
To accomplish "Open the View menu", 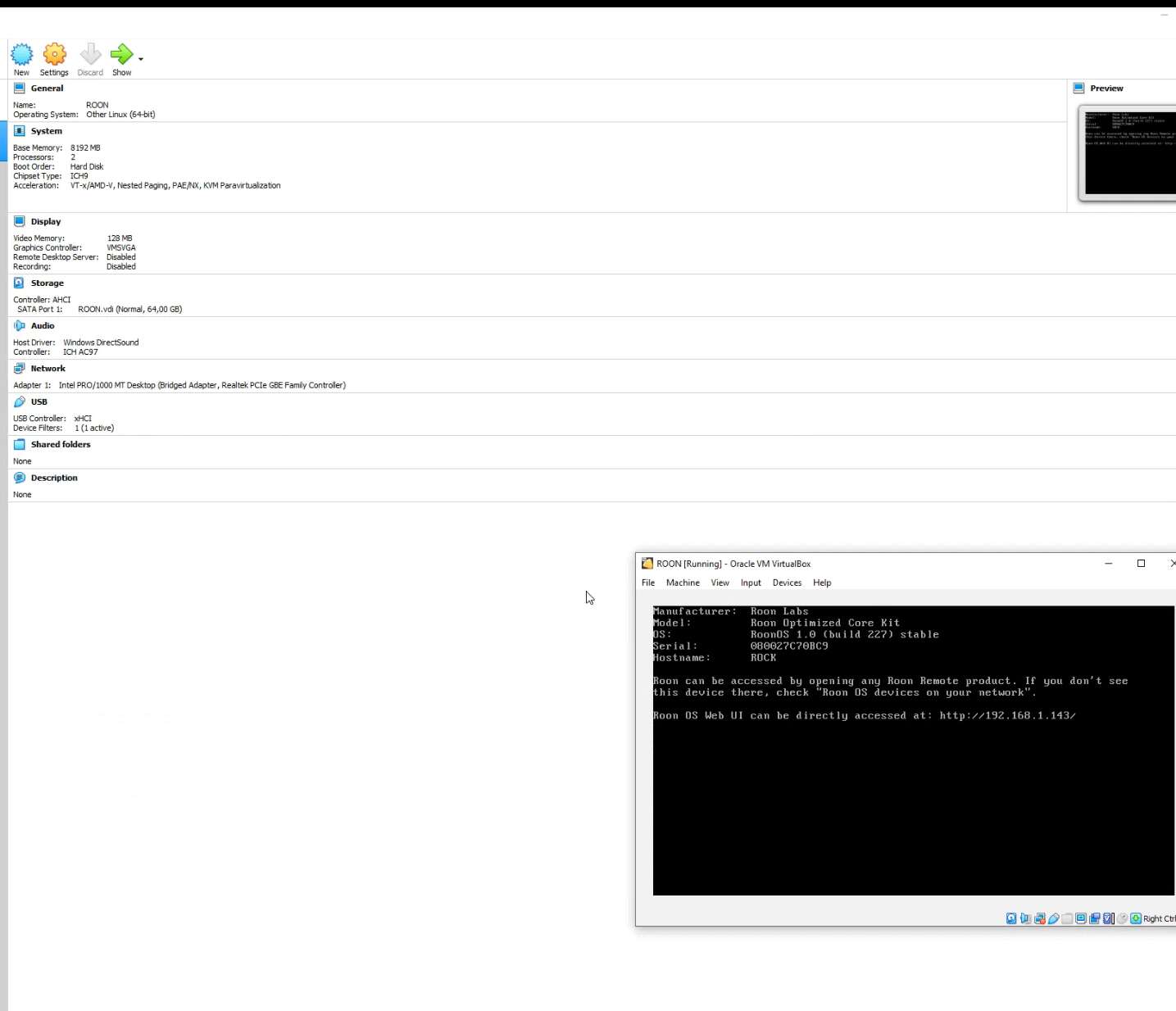I will point(720,583).
